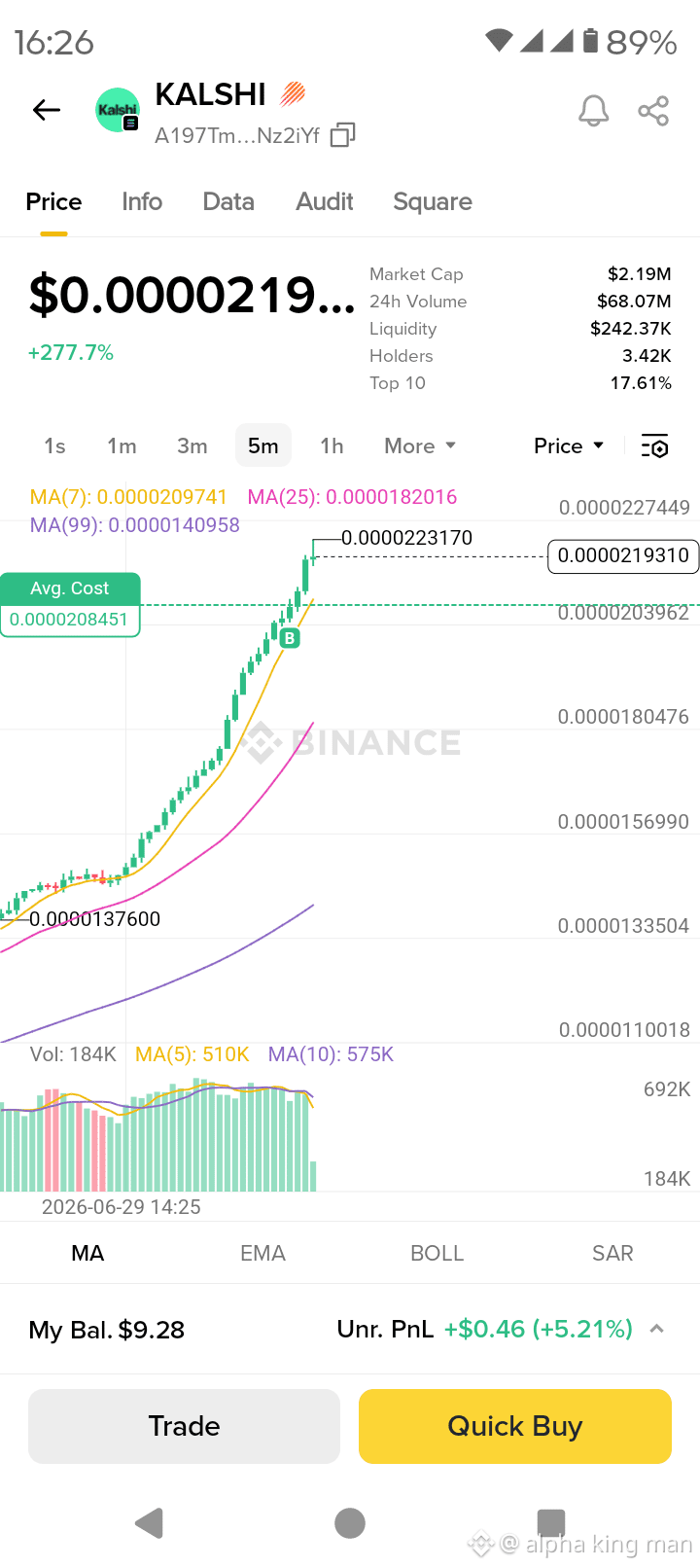Enable the SAR indicator
This screenshot has width=700, height=1568.
click(x=612, y=1253)
